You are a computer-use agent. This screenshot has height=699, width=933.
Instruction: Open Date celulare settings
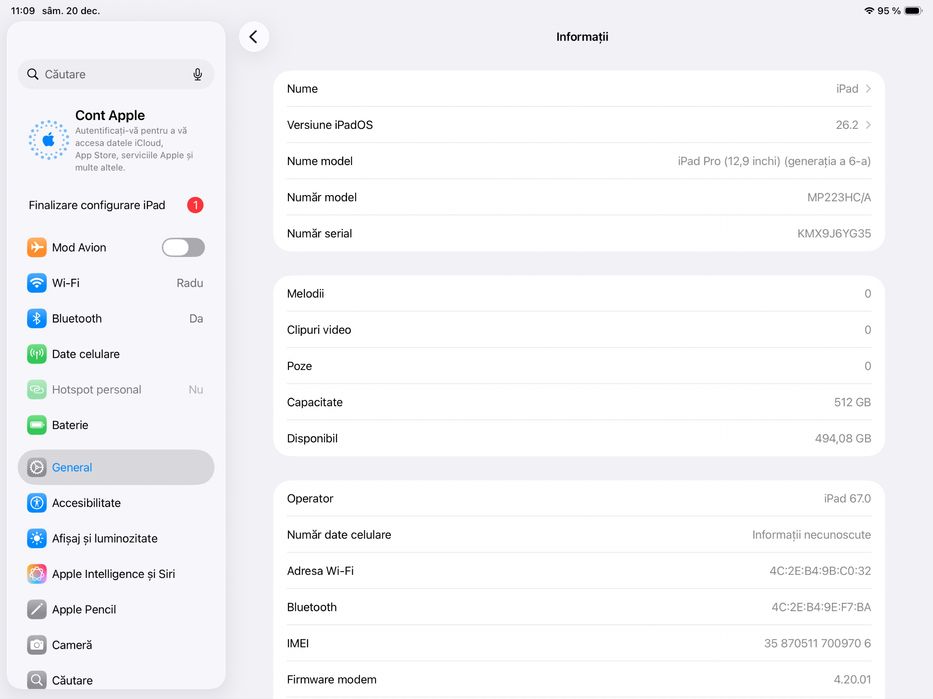point(116,355)
